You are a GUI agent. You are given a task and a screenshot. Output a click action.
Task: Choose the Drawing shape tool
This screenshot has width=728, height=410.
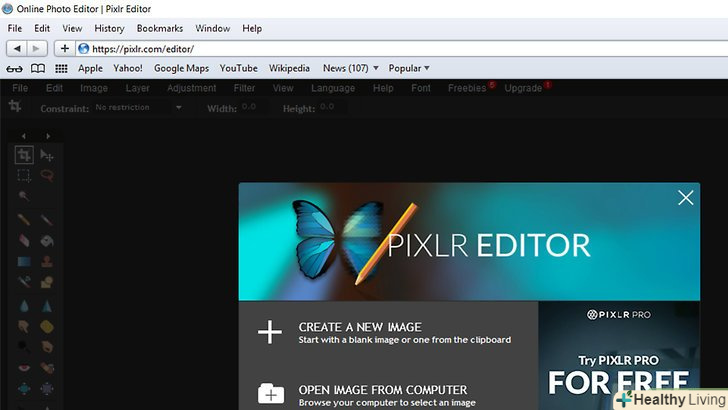(46, 281)
